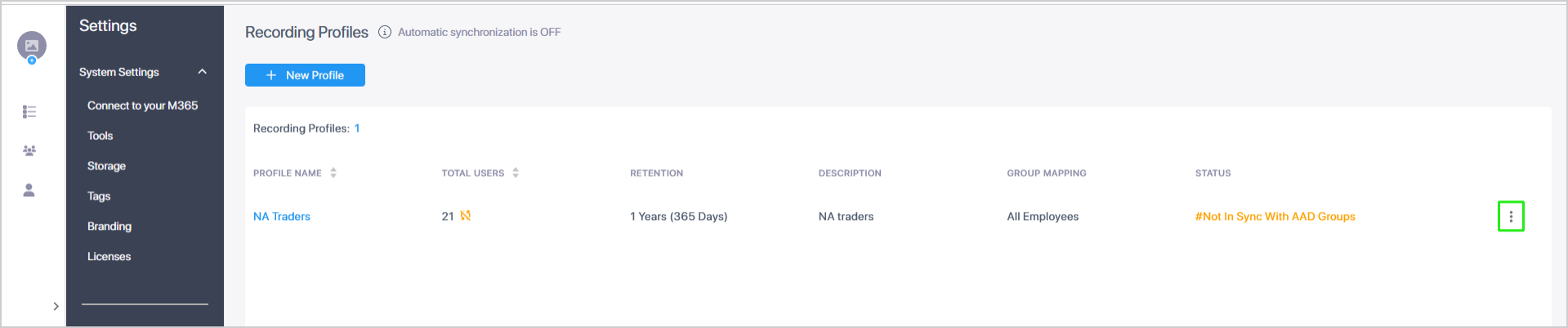Viewport: 1568px width, 328px height.
Task: Click the out-of-sync icon next to 21 users
Action: pos(466,216)
